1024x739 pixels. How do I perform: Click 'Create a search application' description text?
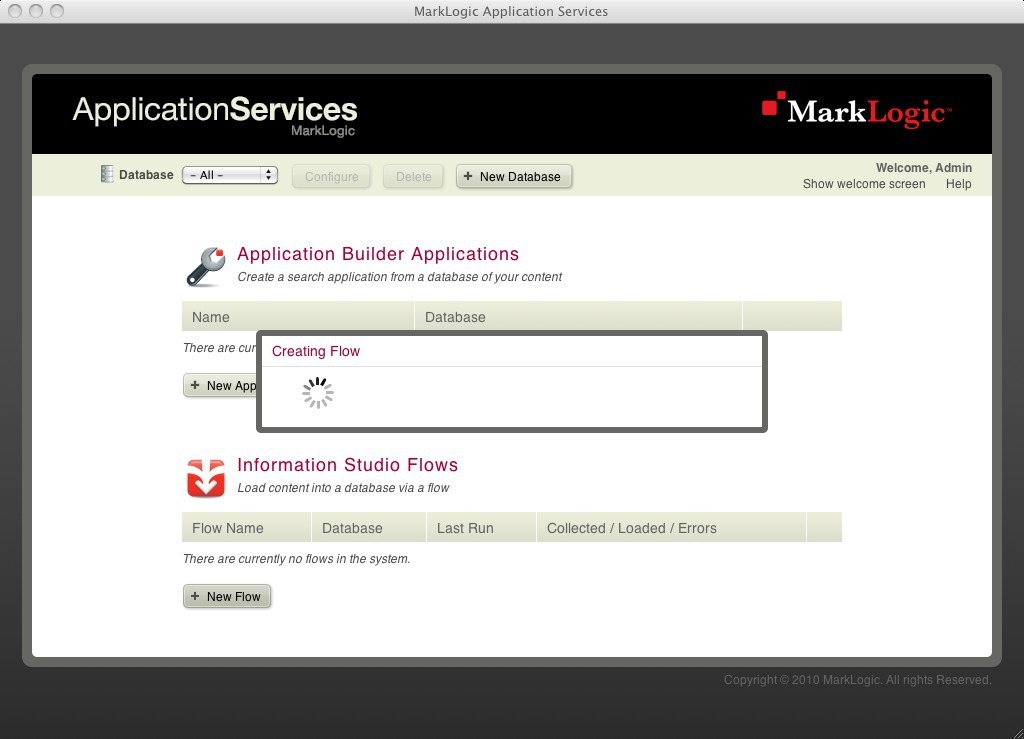399,277
